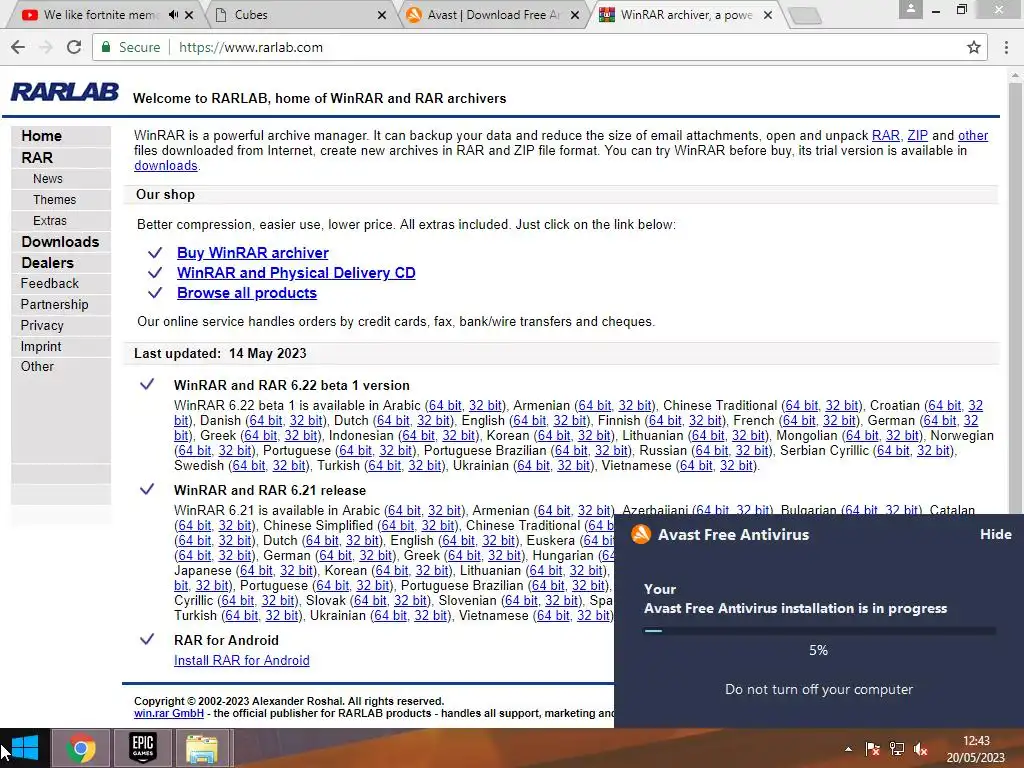Open Chrome three-dot menu

click(x=1006, y=47)
